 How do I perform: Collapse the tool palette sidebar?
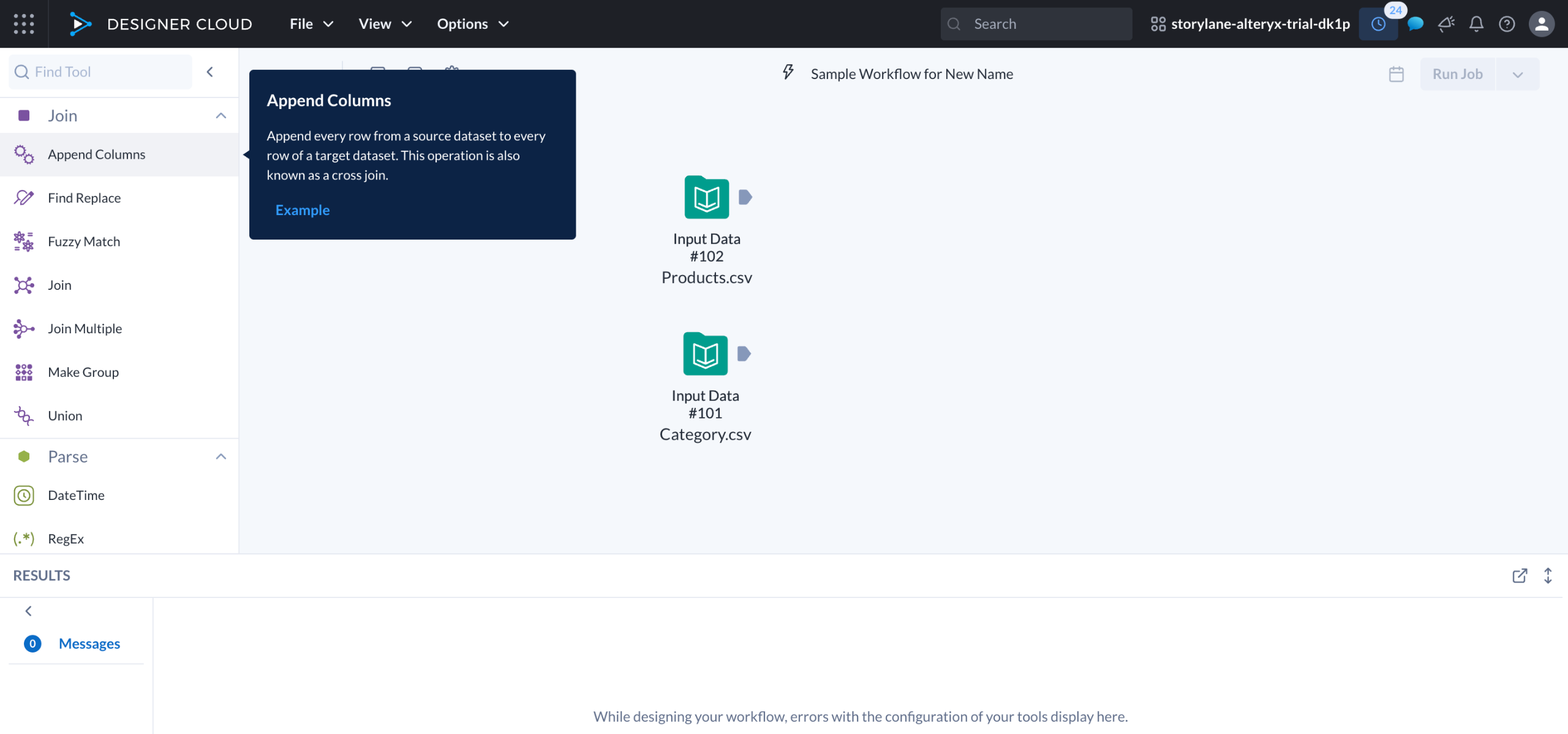point(210,72)
